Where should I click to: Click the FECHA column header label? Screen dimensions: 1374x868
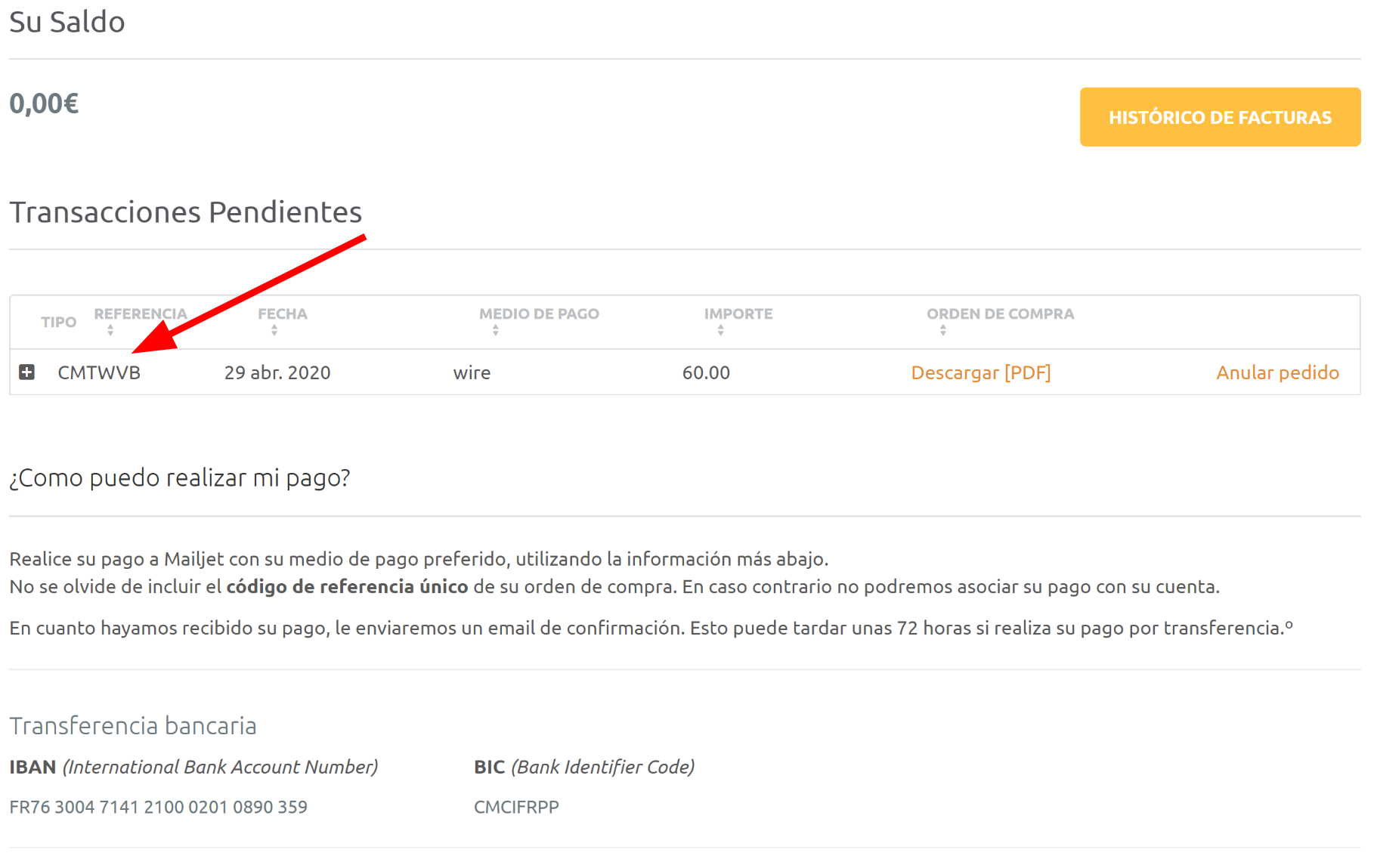point(283,314)
